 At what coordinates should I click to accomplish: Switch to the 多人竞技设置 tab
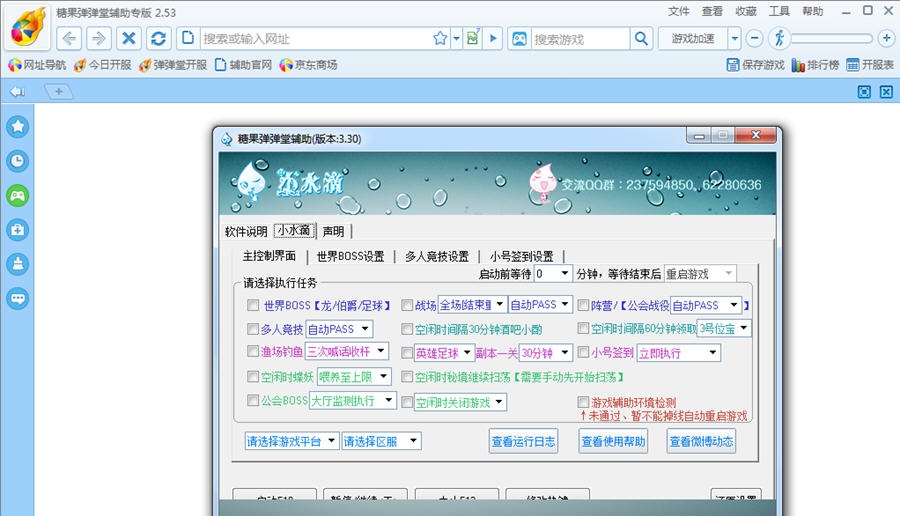coord(437,257)
